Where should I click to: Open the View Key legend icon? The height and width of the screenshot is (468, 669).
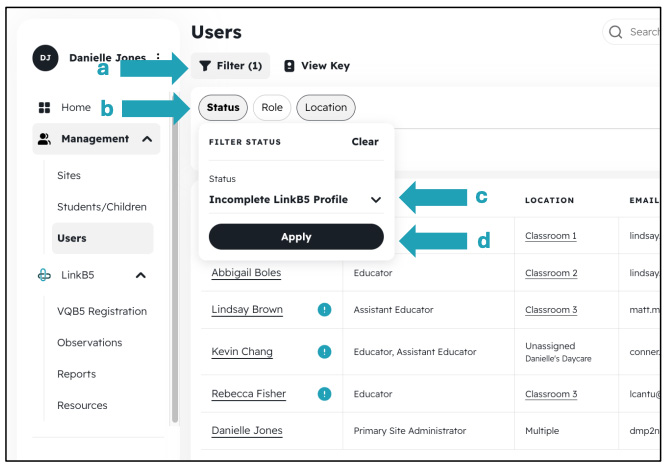coord(289,66)
